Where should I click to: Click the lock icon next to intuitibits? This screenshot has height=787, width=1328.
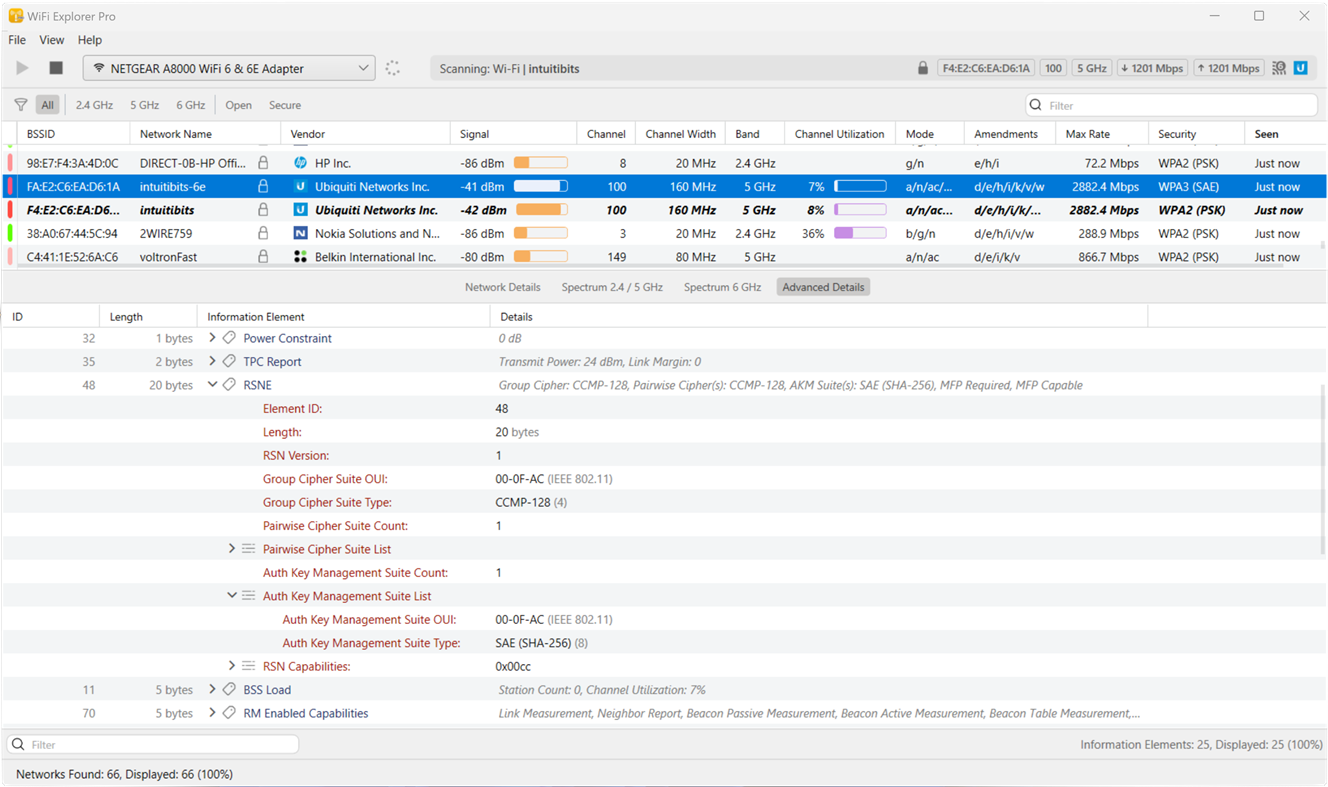(x=263, y=209)
